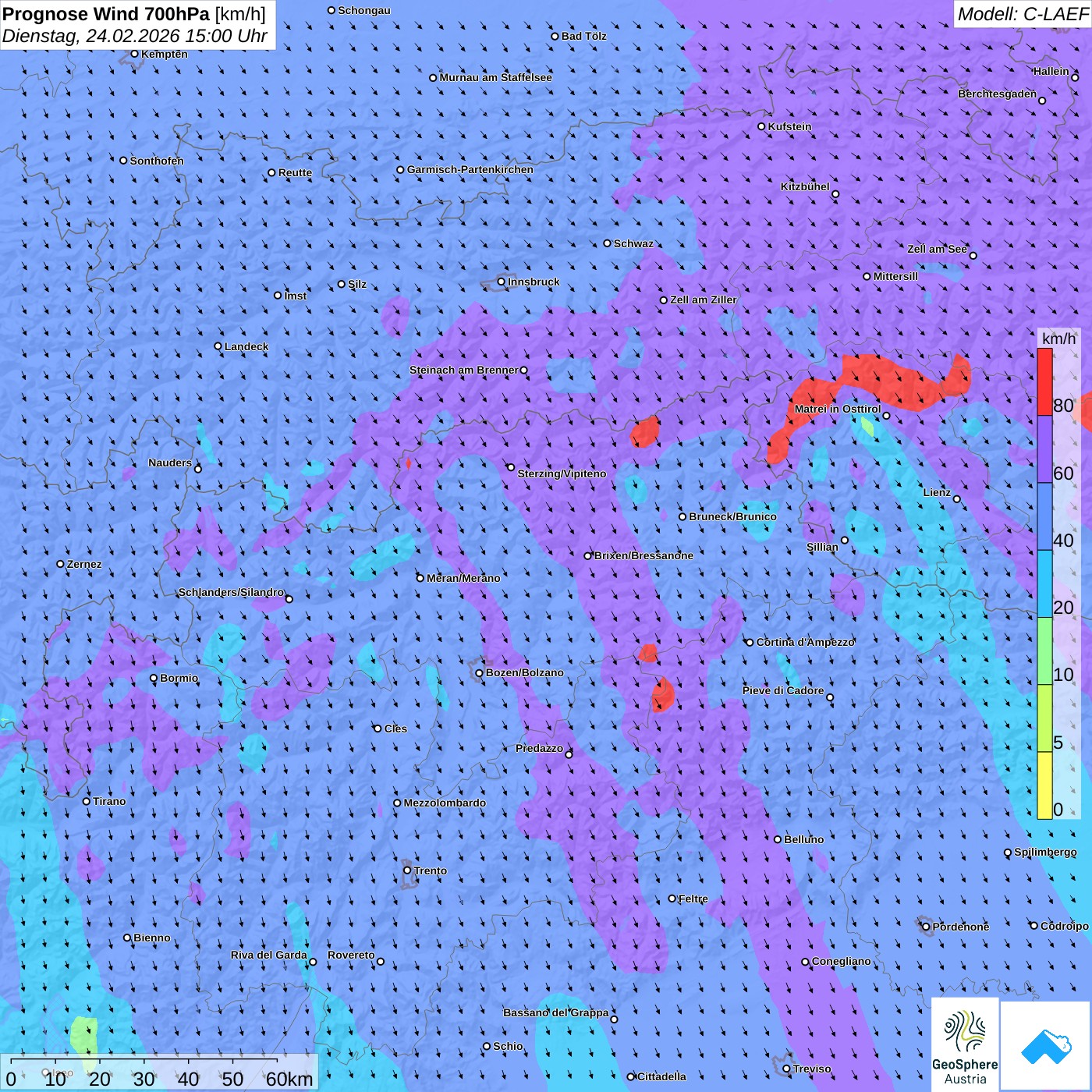Click the Mezzolombardo label
The height and width of the screenshot is (1092, 1092).
pyautogui.click(x=445, y=803)
